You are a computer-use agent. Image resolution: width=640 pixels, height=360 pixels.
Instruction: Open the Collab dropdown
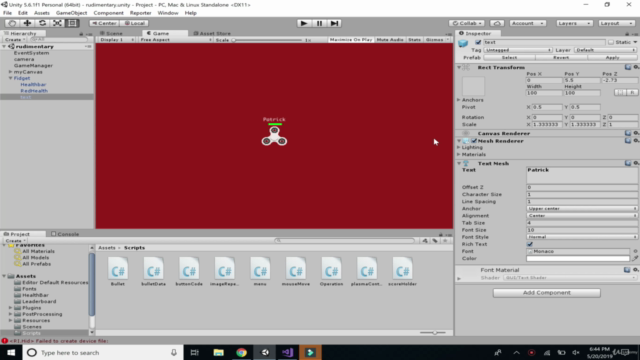[x=467, y=23]
